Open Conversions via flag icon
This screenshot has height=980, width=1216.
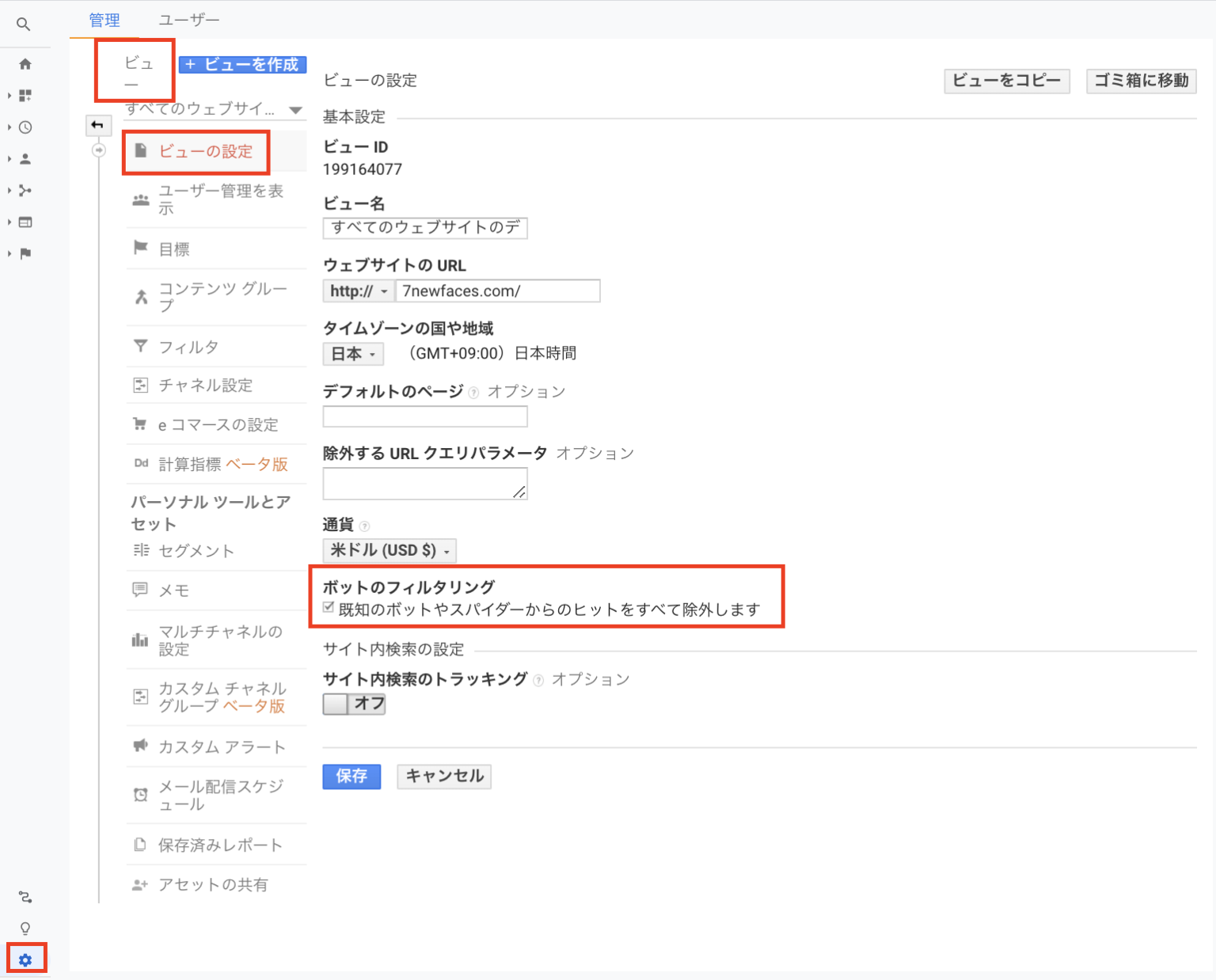coord(25,253)
